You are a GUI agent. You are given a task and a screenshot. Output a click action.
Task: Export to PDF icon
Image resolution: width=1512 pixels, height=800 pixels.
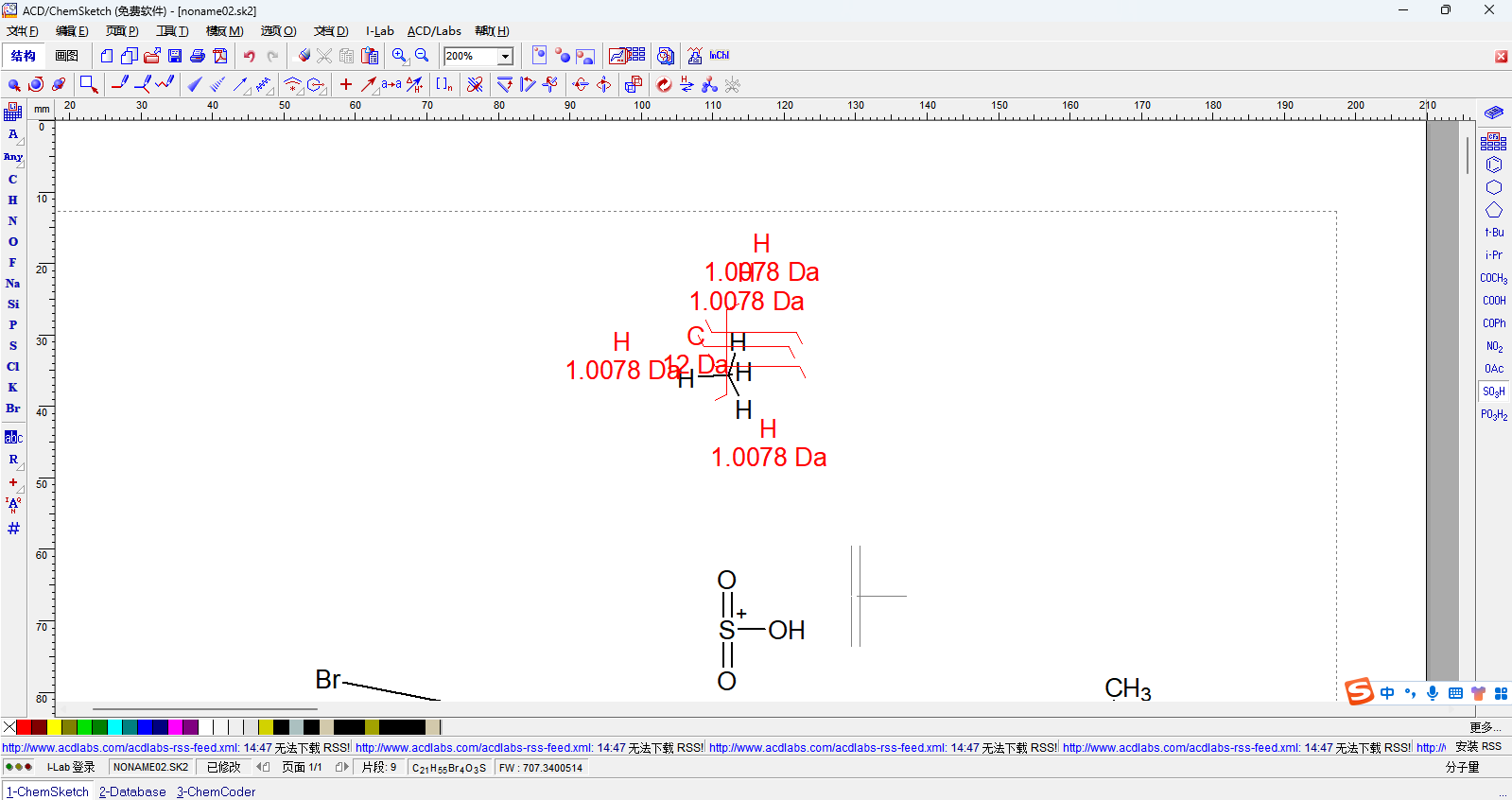point(220,56)
